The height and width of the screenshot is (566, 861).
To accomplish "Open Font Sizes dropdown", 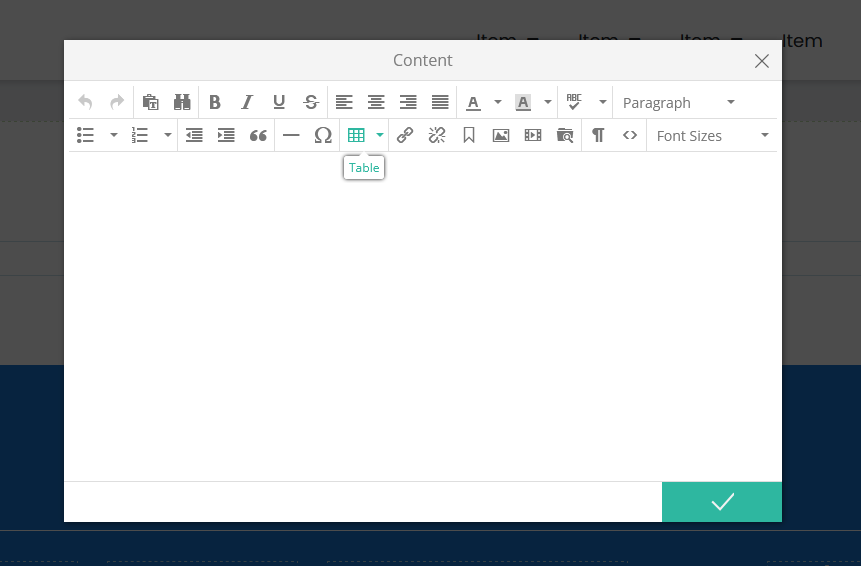I will pos(713,136).
